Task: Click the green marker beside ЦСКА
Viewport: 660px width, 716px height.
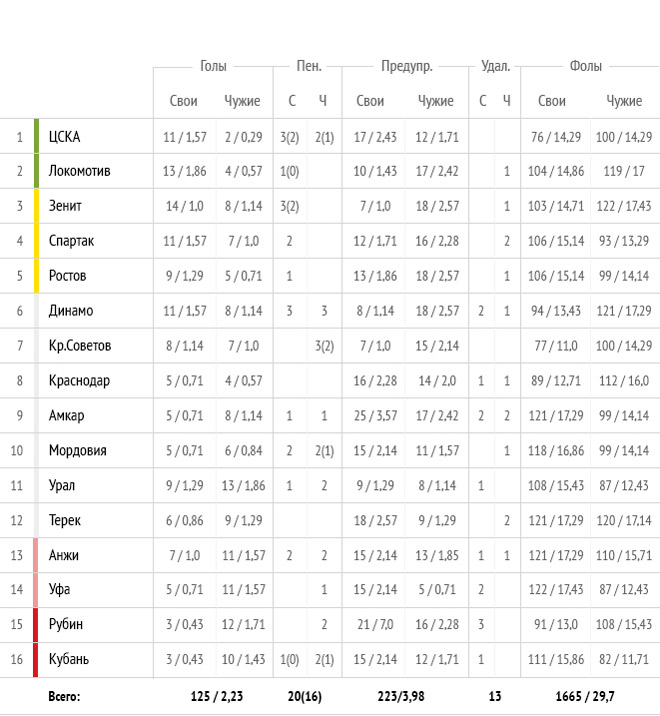Action: (x=37, y=136)
